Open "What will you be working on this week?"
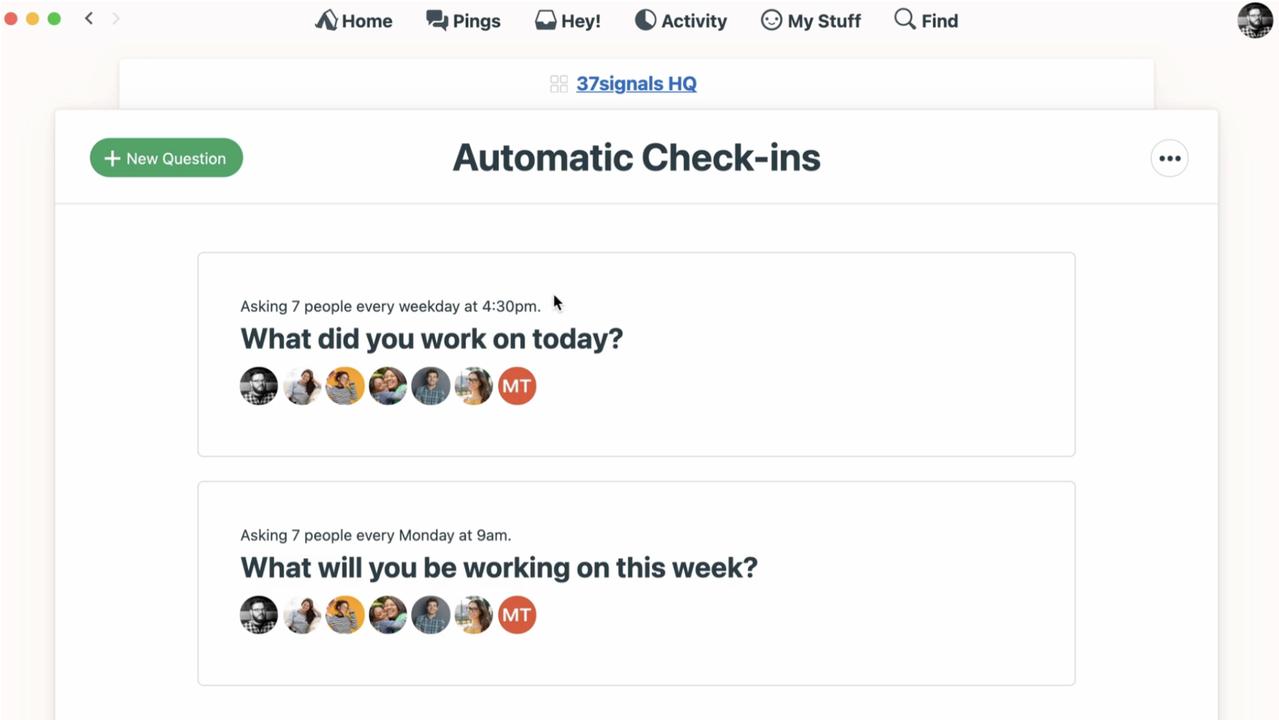 [x=498, y=568]
